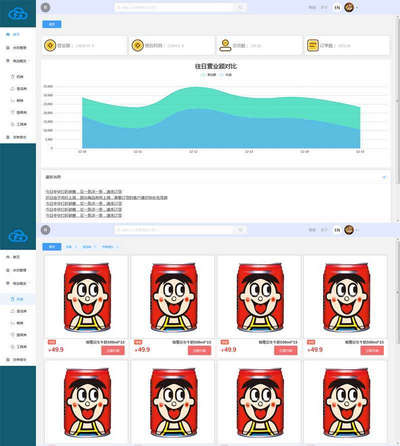This screenshot has height=446, width=400.
Task: Select the blue home tab in product list view
Action: 52,247
